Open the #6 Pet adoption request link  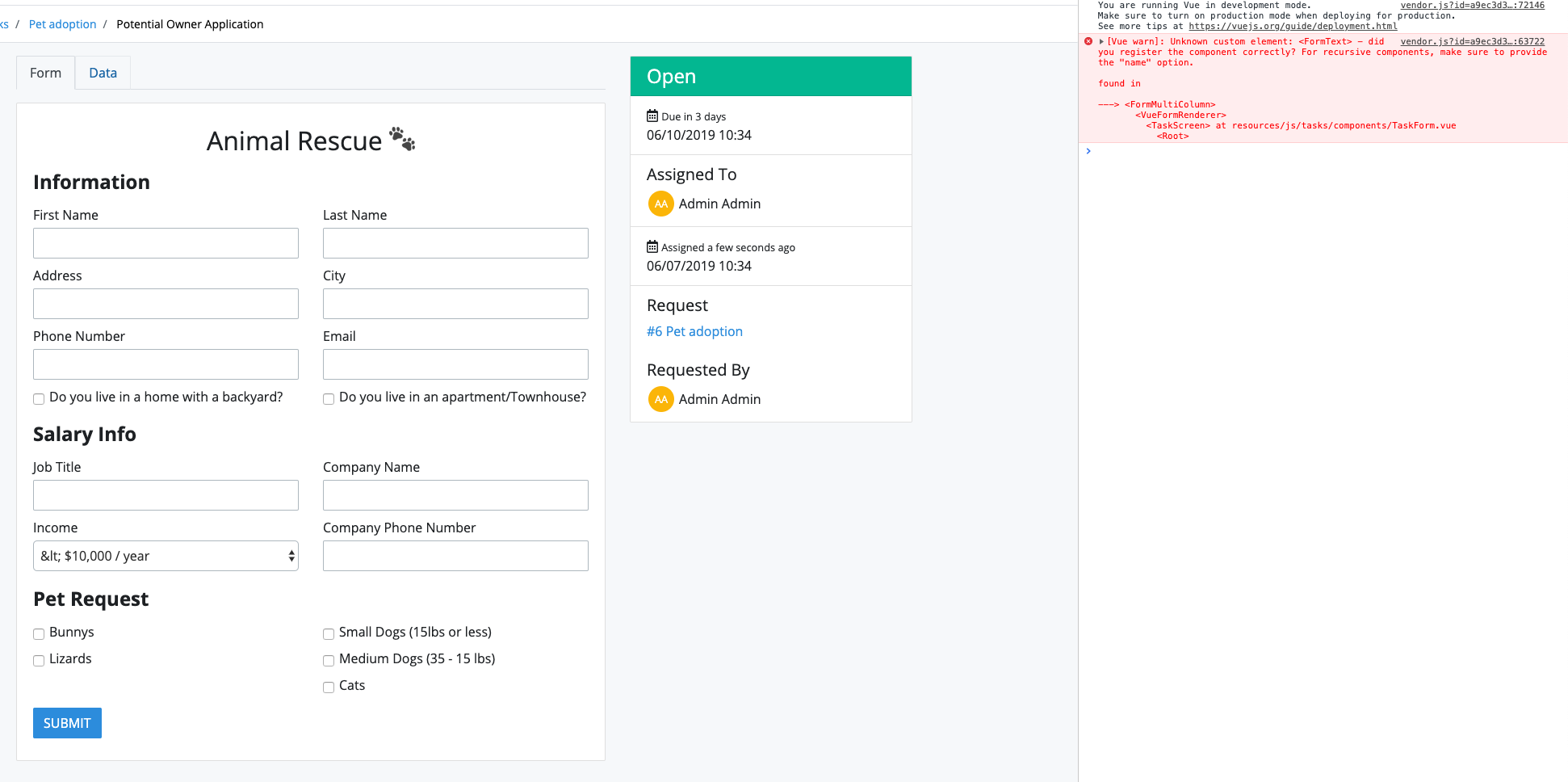coord(694,331)
